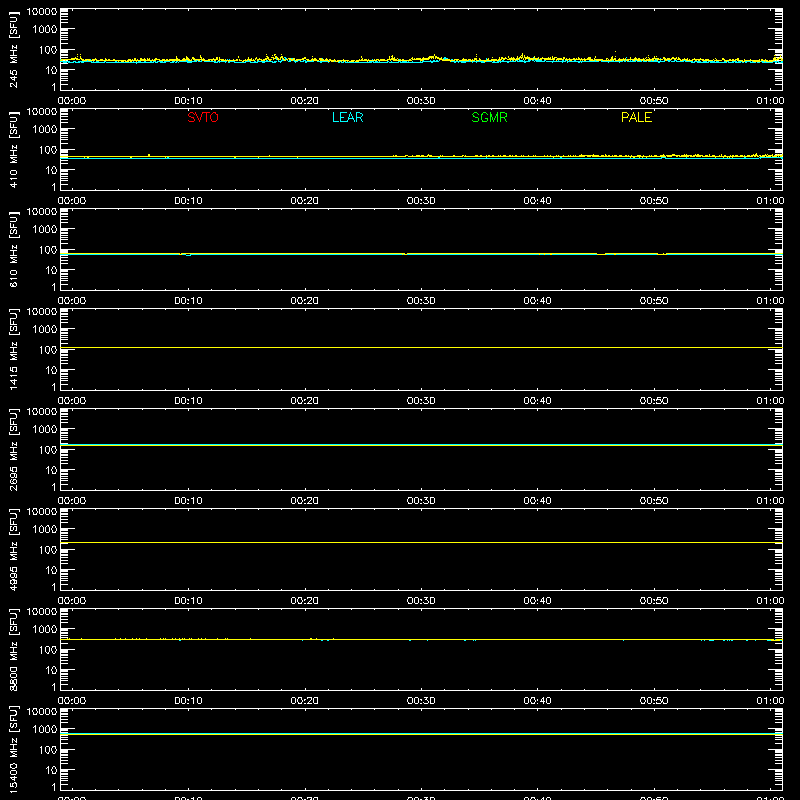The image size is (800, 800).
Task: Click the red SVTO station legend label
Action: click(x=203, y=117)
